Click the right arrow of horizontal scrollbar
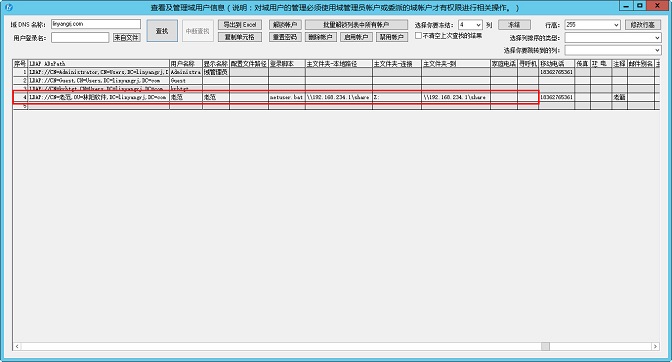The width and height of the screenshot is (672, 362). click(x=656, y=346)
